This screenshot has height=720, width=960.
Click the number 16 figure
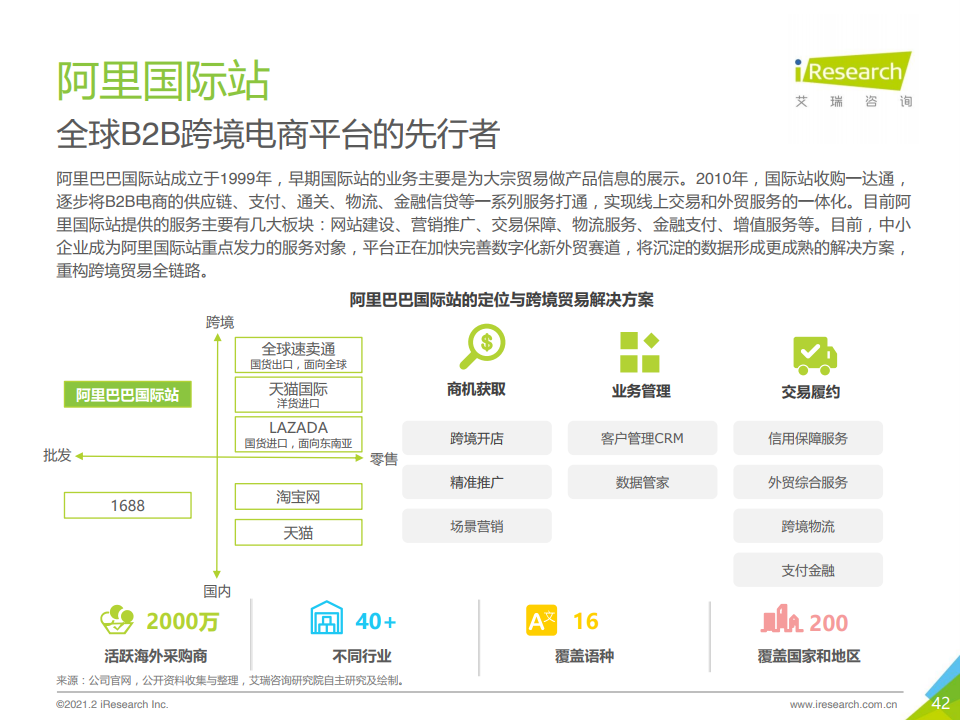[585, 621]
